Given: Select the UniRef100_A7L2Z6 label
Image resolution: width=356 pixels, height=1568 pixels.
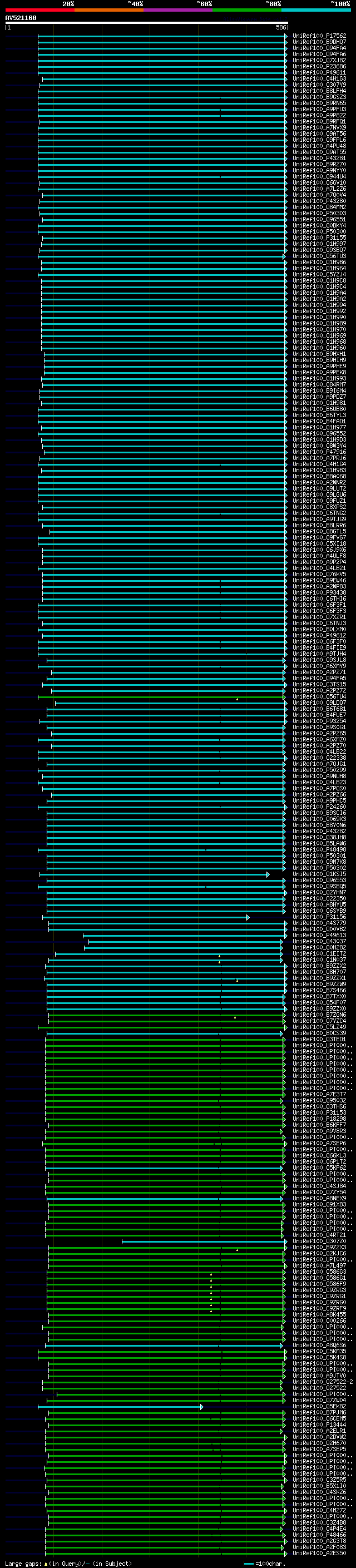Looking at the screenshot, I should coord(319,189).
